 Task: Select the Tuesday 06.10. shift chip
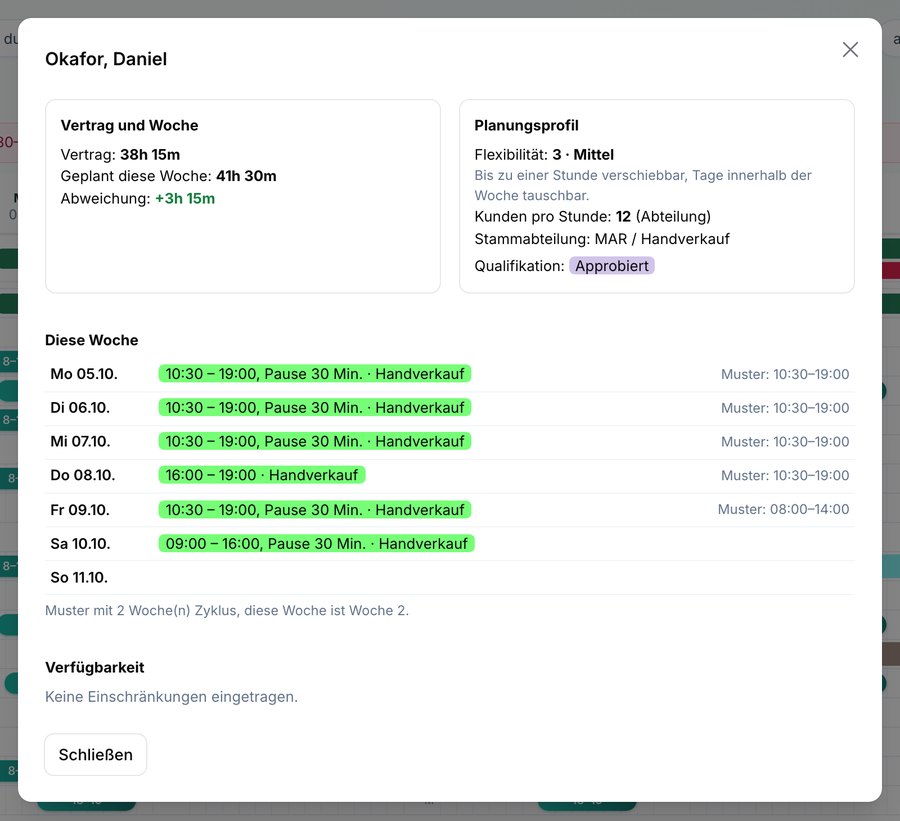[315, 408]
